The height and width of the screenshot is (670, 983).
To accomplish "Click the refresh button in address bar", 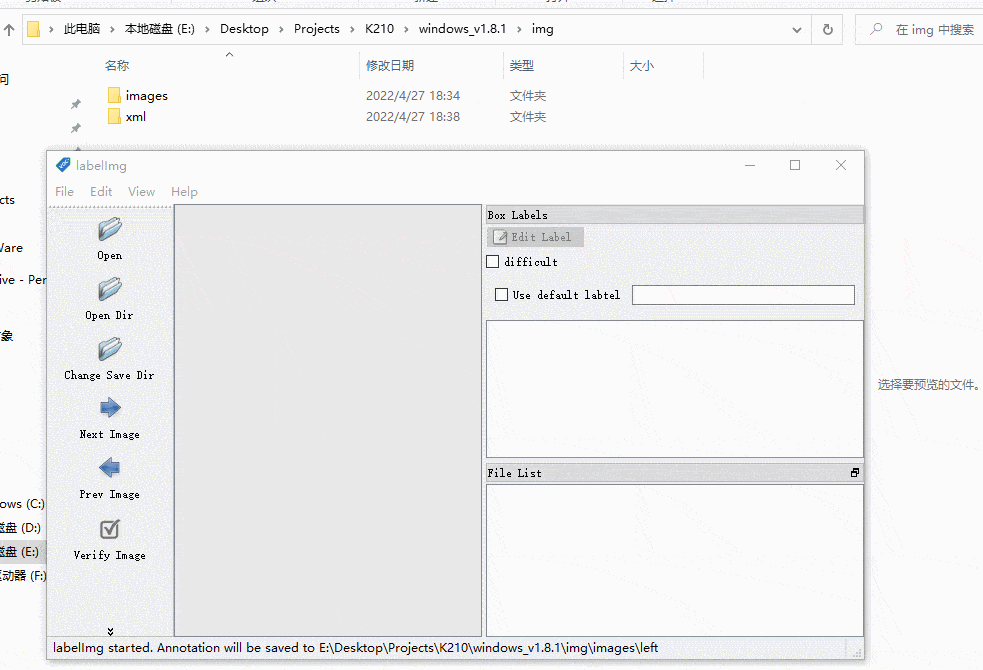I will pyautogui.click(x=827, y=29).
